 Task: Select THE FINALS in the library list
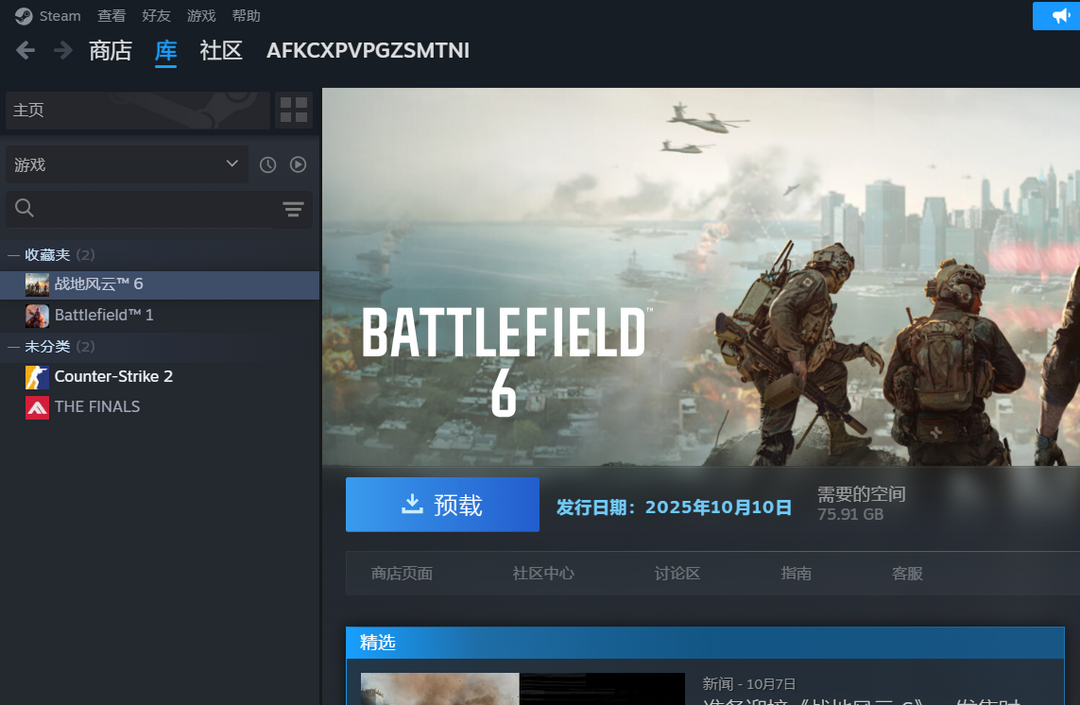pyautogui.click(x=97, y=407)
